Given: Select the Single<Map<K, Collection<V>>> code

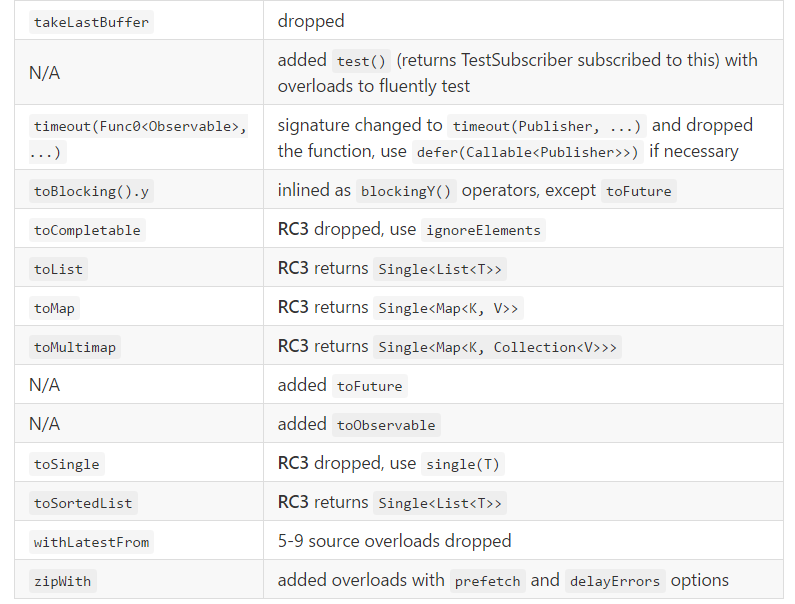Looking at the screenshot, I should [498, 347].
